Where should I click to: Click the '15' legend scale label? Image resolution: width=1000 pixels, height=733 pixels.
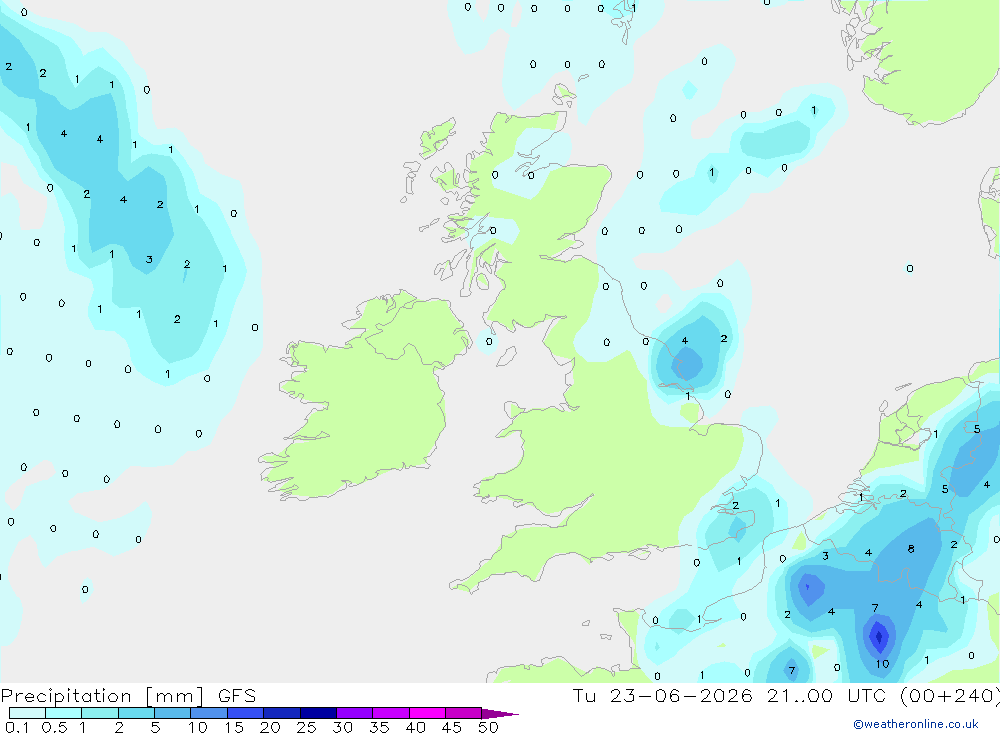[233, 727]
